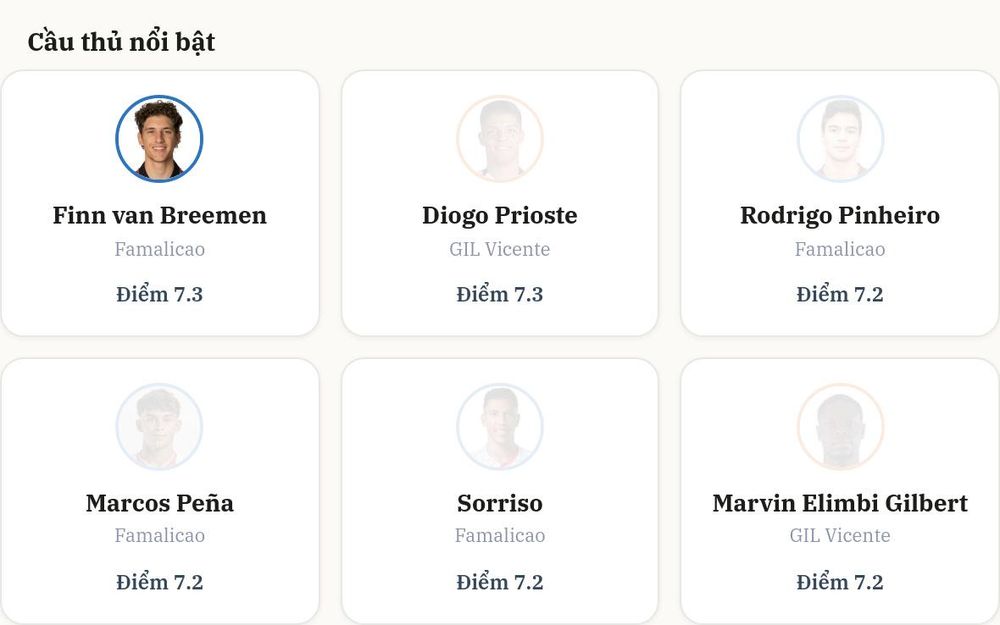1000x625 pixels.
Task: Click Rodrigo Pinheiro's avatar photo
Action: [840, 138]
